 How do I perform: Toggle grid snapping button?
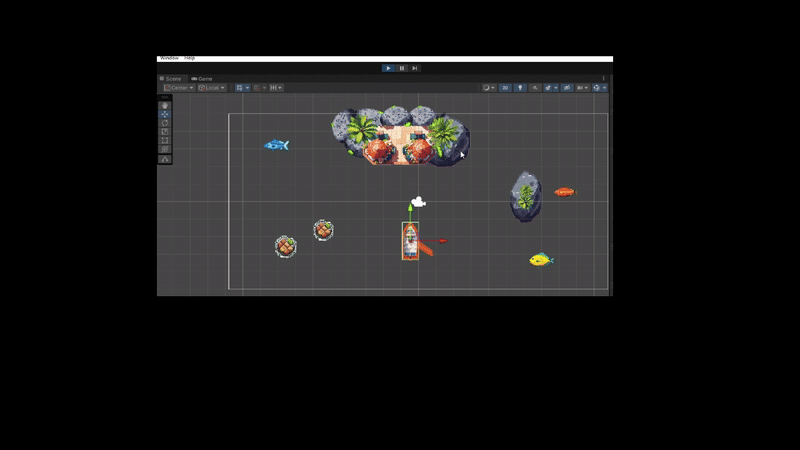click(x=257, y=88)
